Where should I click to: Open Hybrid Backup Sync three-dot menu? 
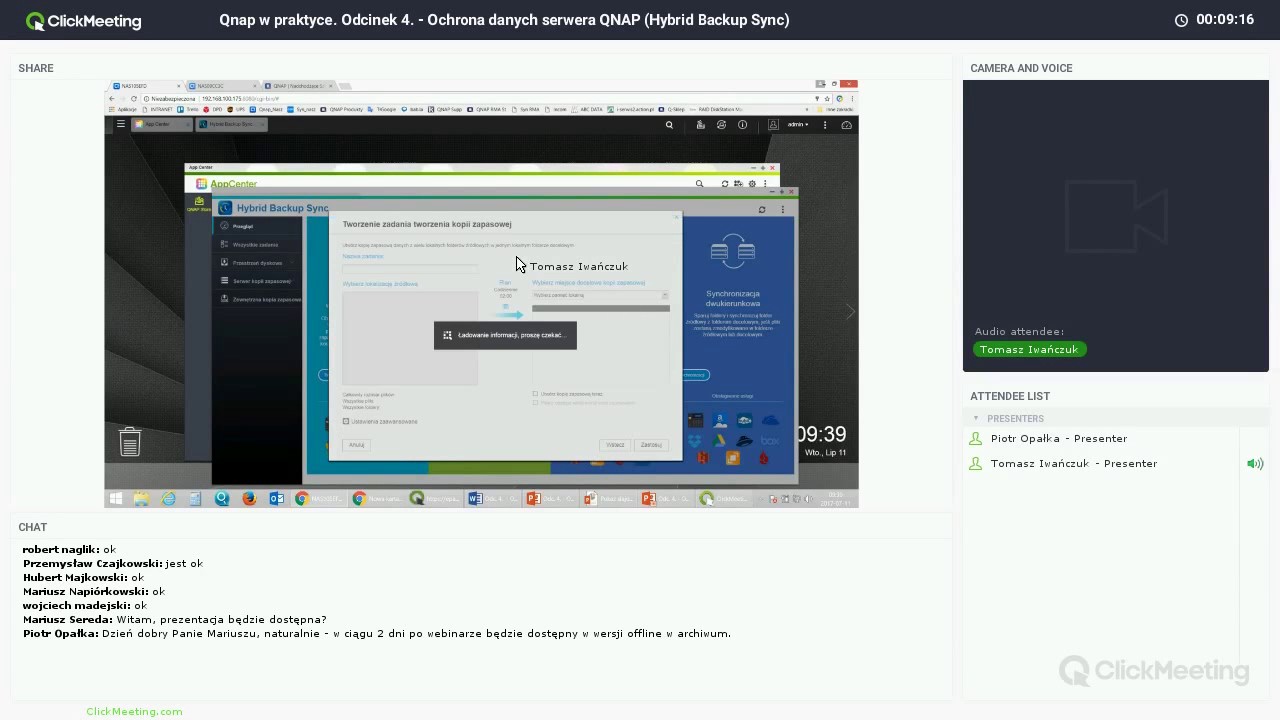coord(782,209)
